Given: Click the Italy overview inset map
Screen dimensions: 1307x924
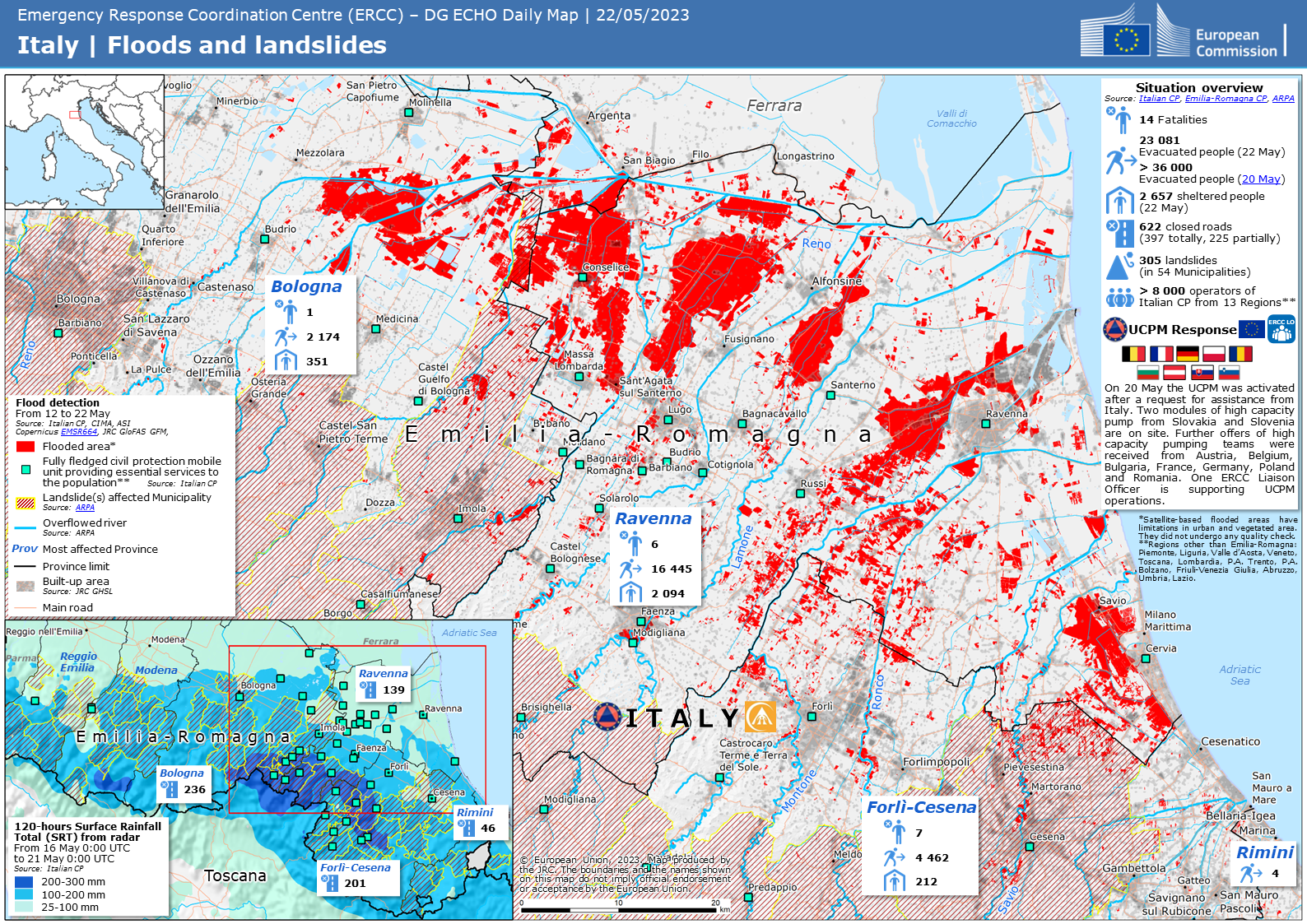Looking at the screenshot, I should tap(85, 142).
